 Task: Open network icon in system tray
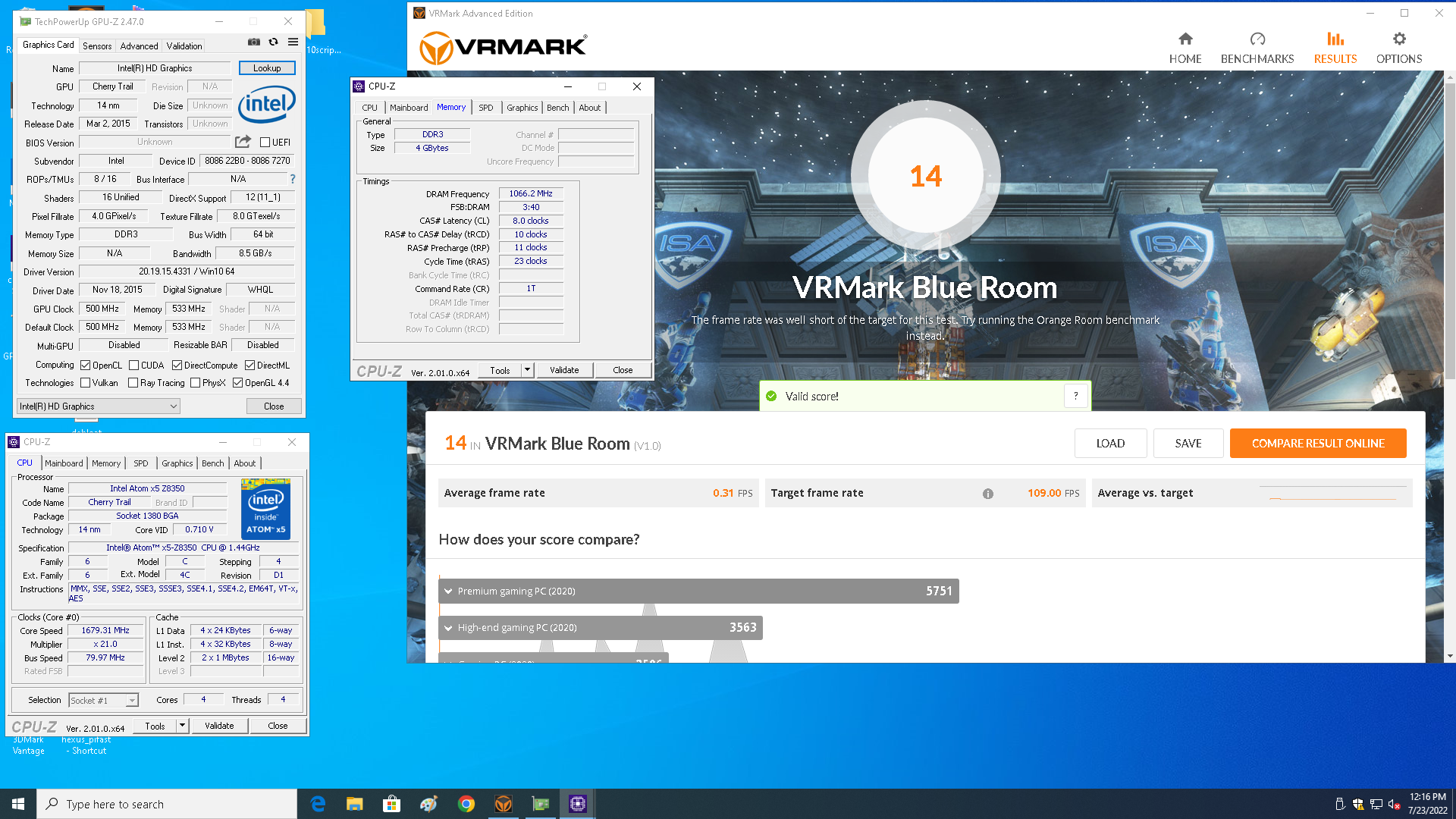1376,804
